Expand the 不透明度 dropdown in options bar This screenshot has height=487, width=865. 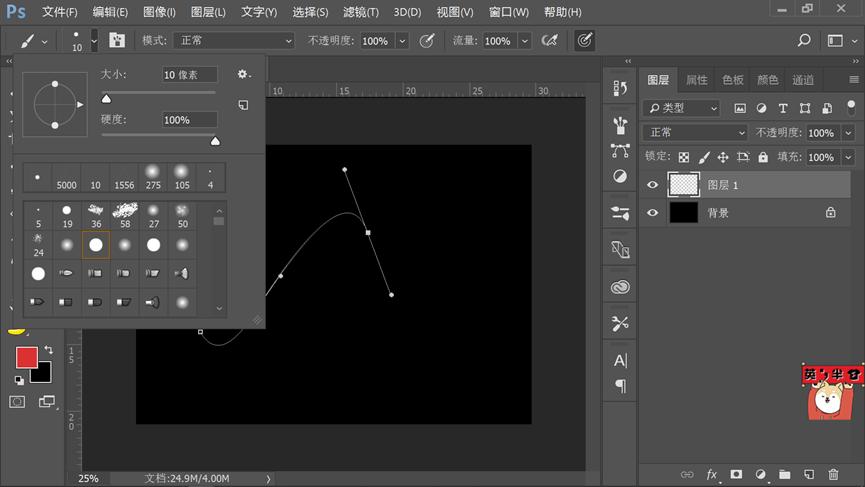[x=402, y=41]
